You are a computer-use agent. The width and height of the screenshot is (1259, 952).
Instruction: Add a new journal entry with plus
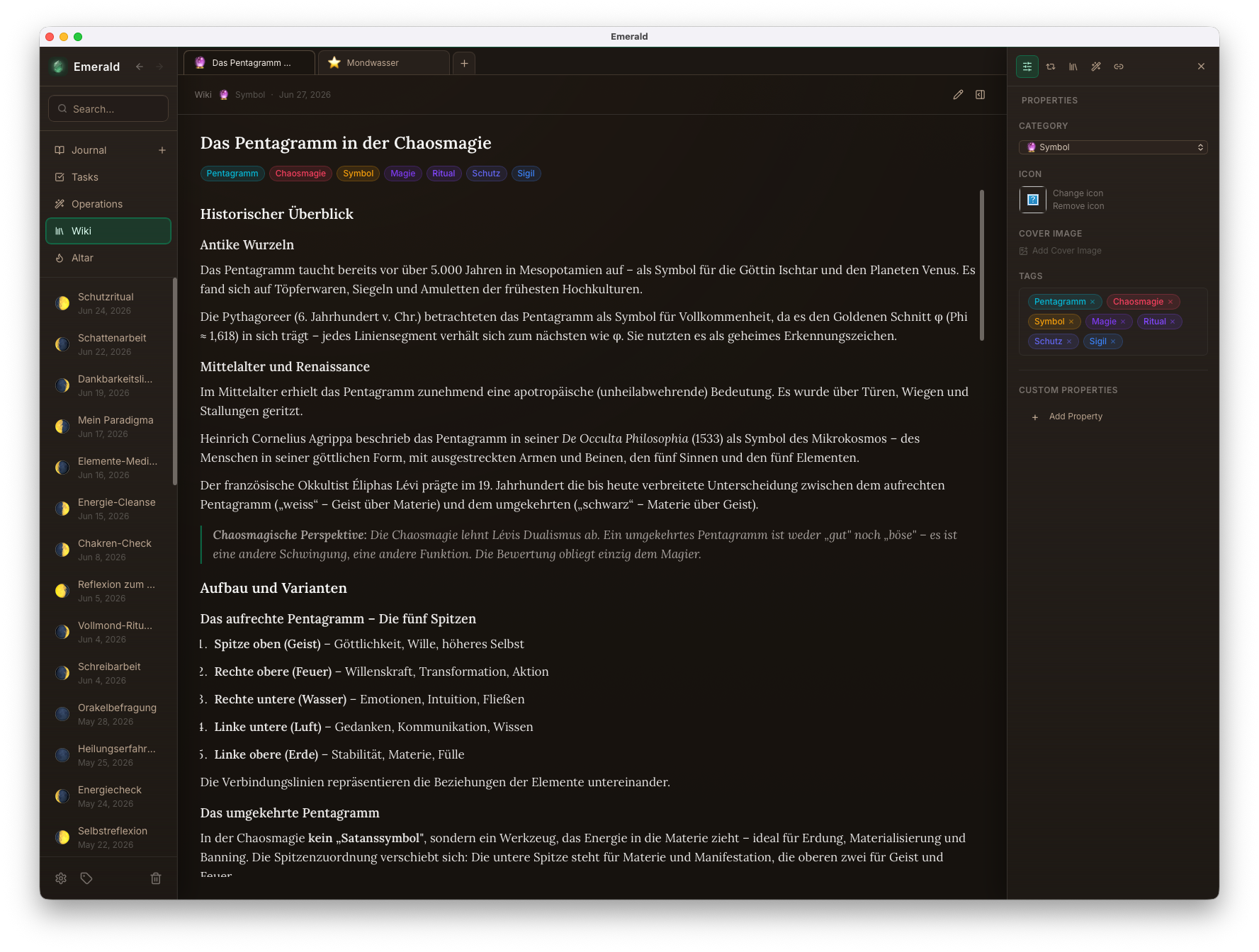162,150
